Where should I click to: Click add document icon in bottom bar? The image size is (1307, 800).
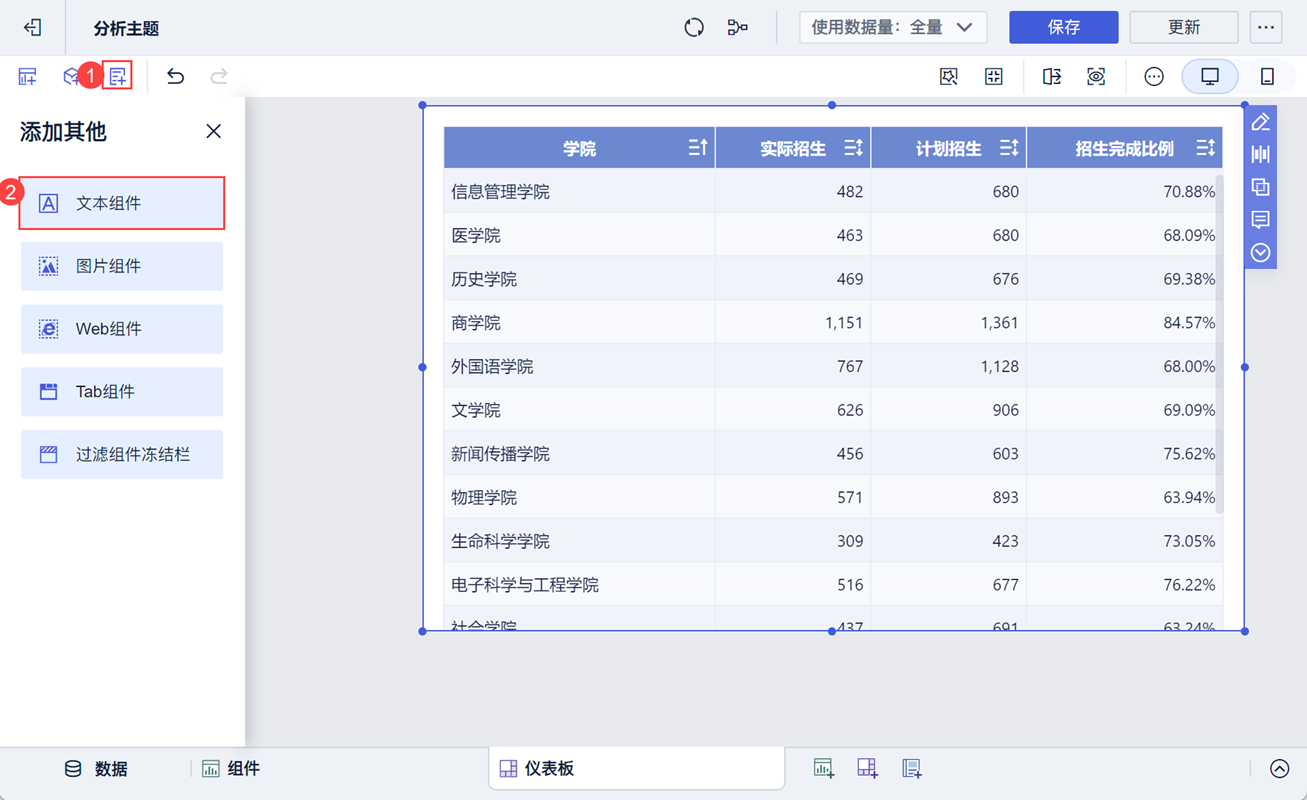click(911, 768)
